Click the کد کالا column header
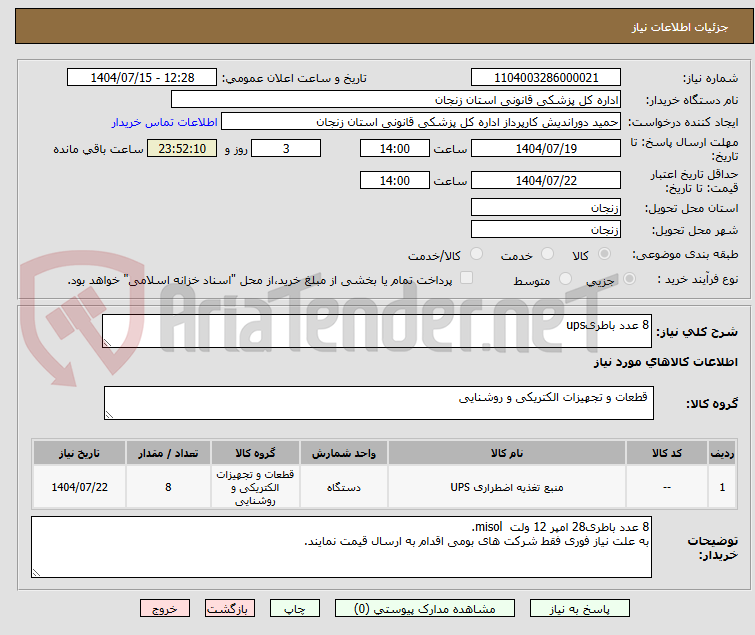 click(666, 453)
